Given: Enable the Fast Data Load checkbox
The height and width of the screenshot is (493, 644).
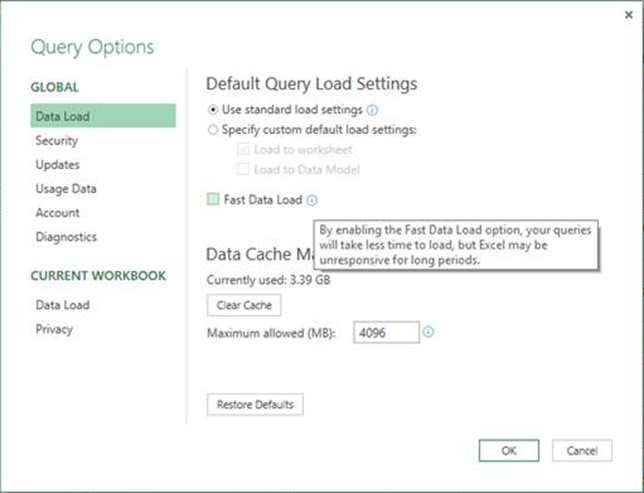Looking at the screenshot, I should tap(213, 200).
